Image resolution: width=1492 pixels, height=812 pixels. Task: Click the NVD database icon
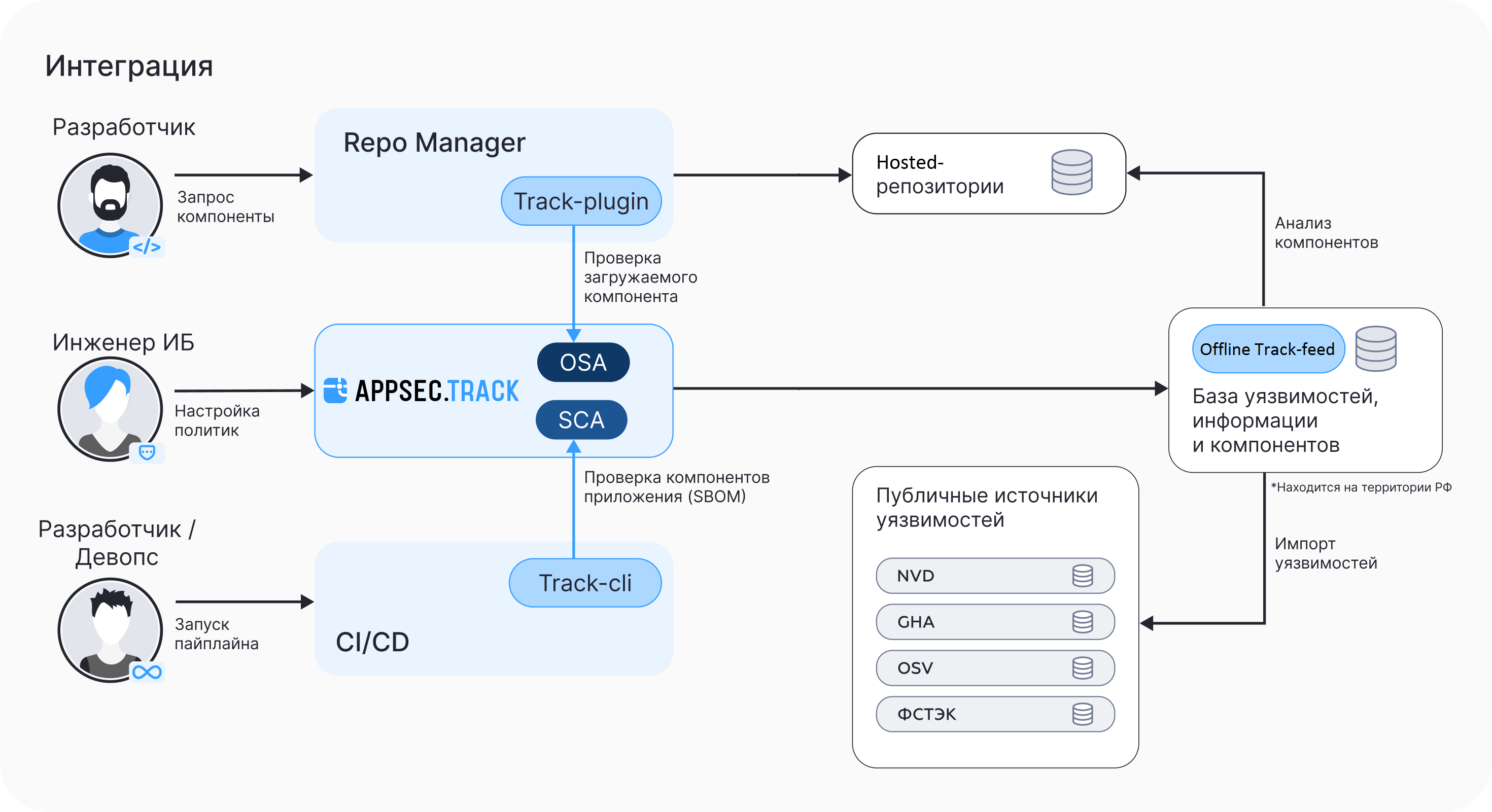[1083, 576]
